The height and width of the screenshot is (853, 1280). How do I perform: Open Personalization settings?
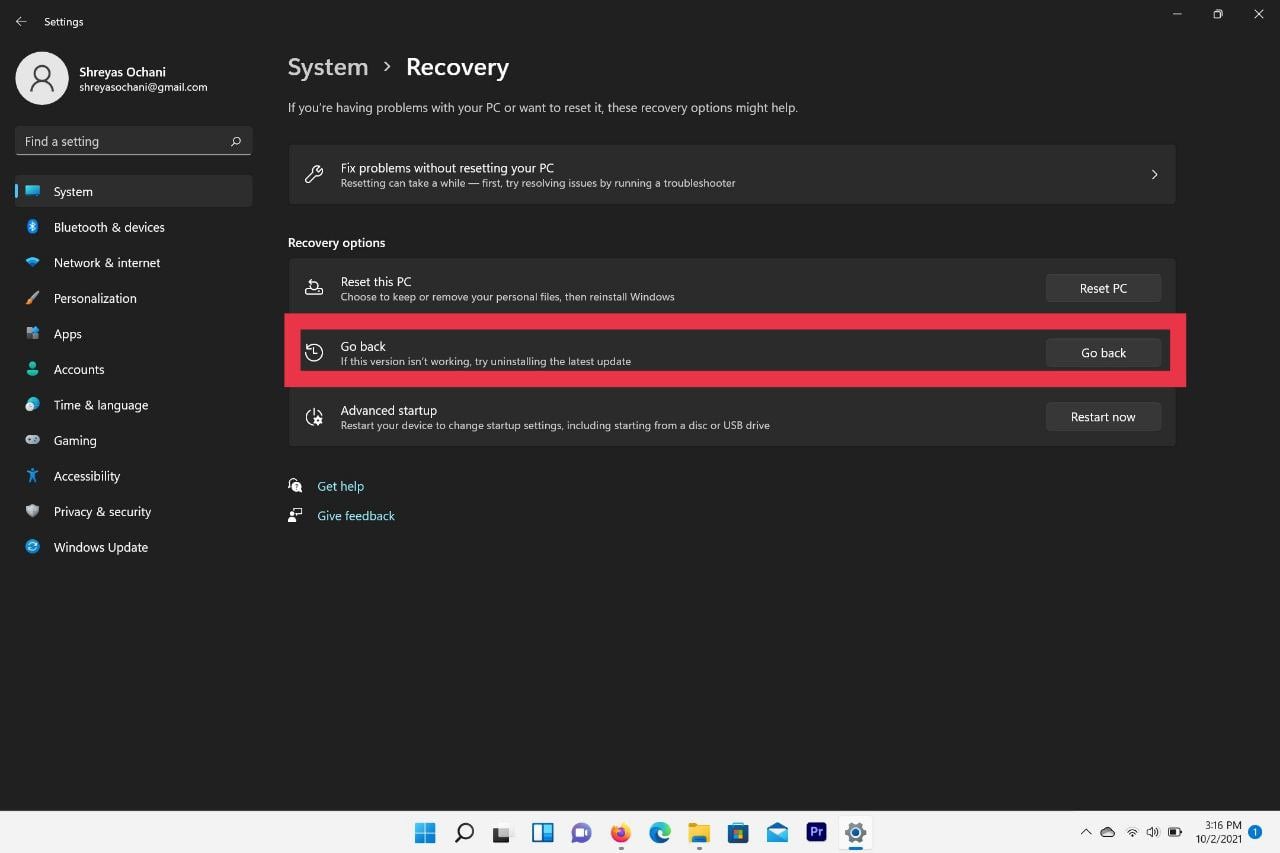pyautogui.click(x=134, y=298)
